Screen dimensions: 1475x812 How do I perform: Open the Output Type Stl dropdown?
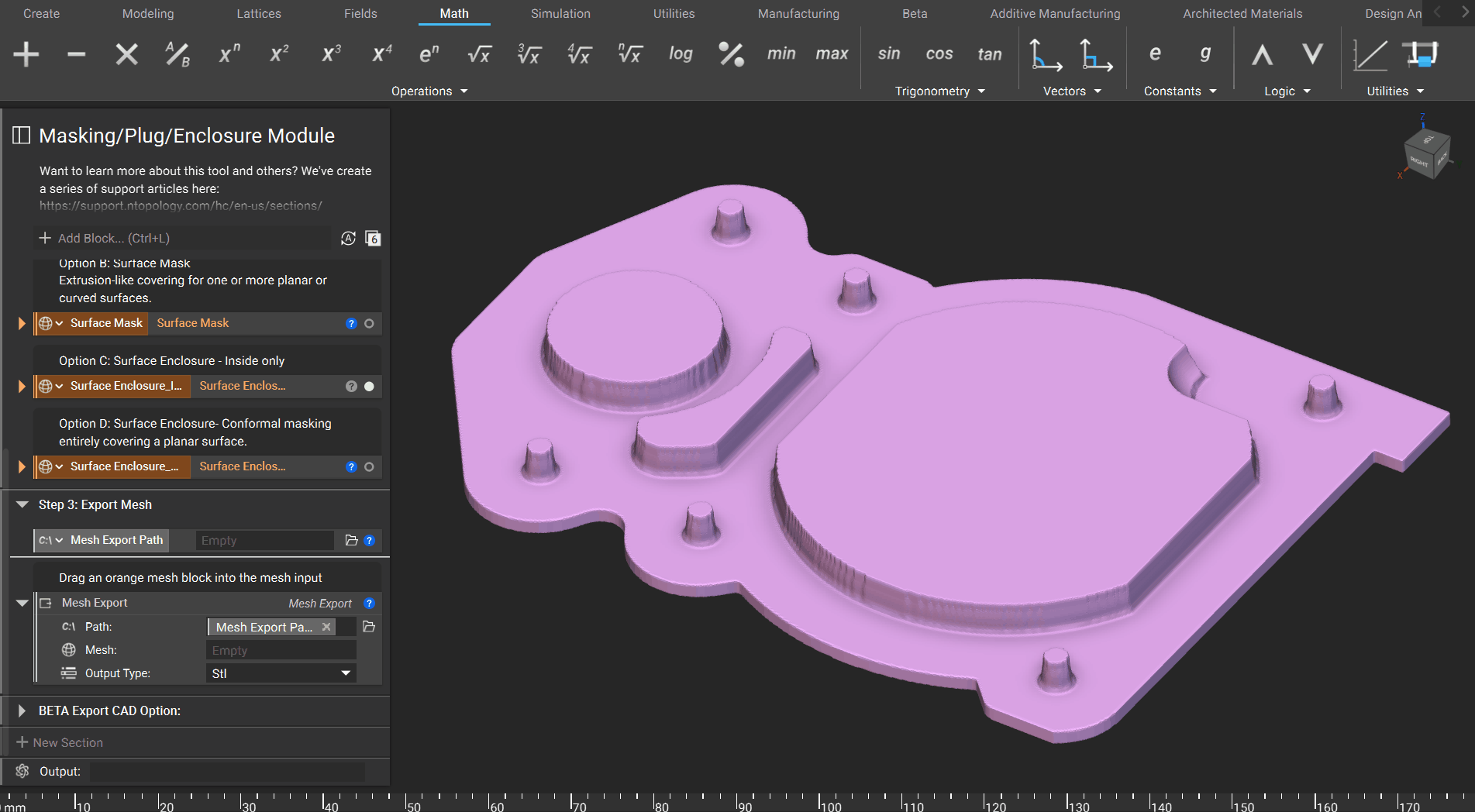(281, 673)
